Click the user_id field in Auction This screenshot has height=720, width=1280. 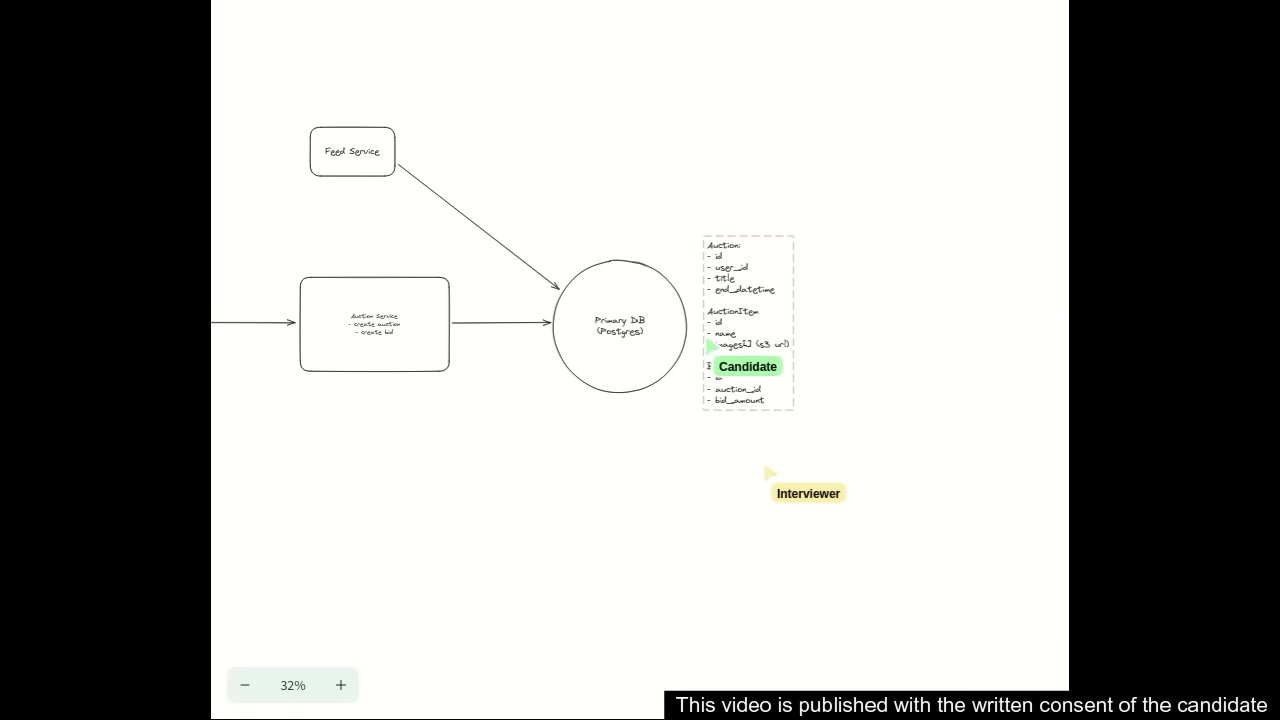731,267
